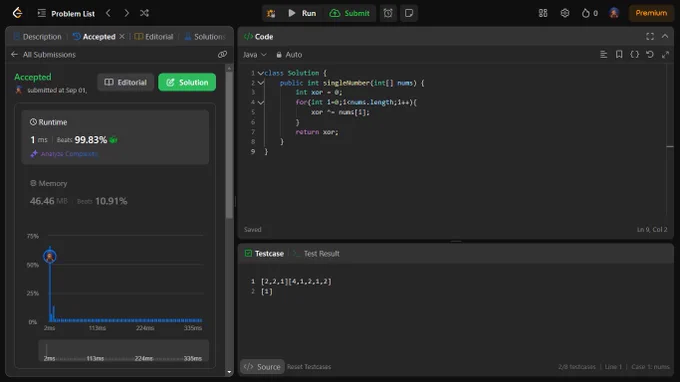Open the Java language dropdown
This screenshot has width=680, height=382.
[255, 55]
